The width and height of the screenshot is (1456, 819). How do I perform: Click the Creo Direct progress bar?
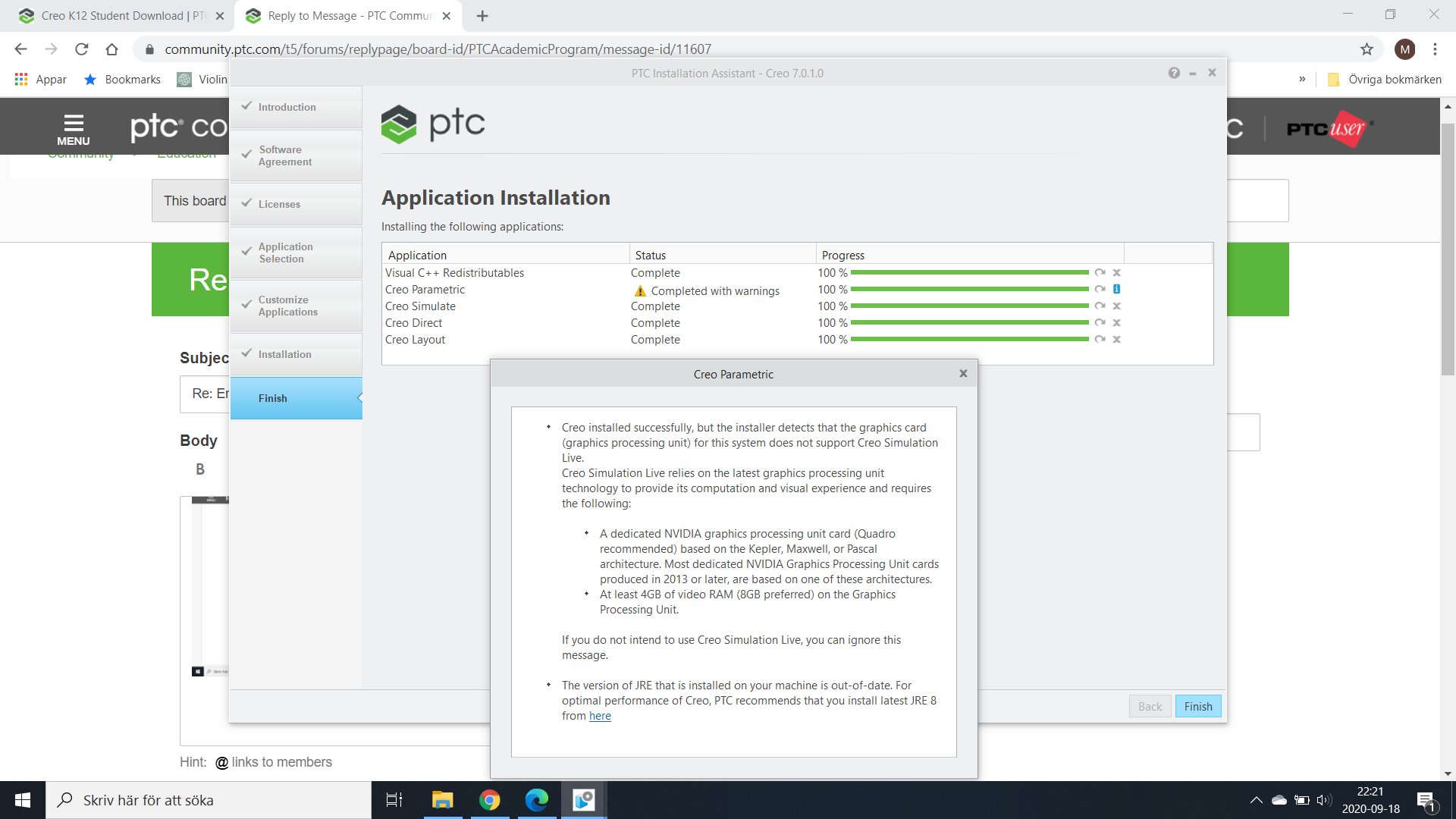click(x=971, y=322)
